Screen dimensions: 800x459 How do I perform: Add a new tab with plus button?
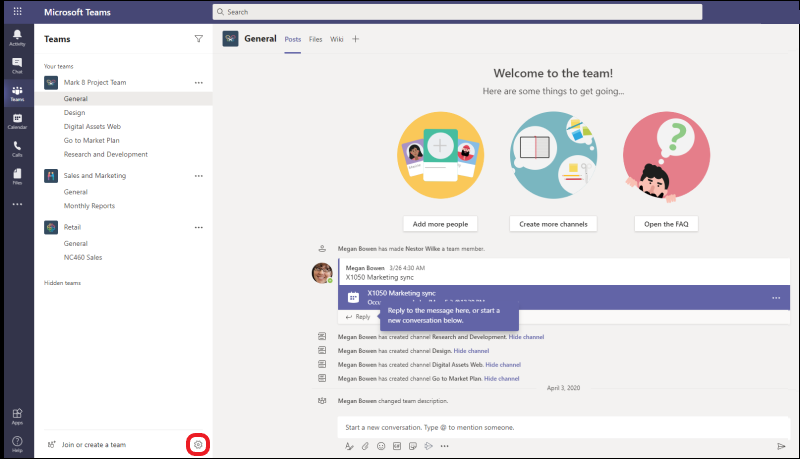click(356, 39)
